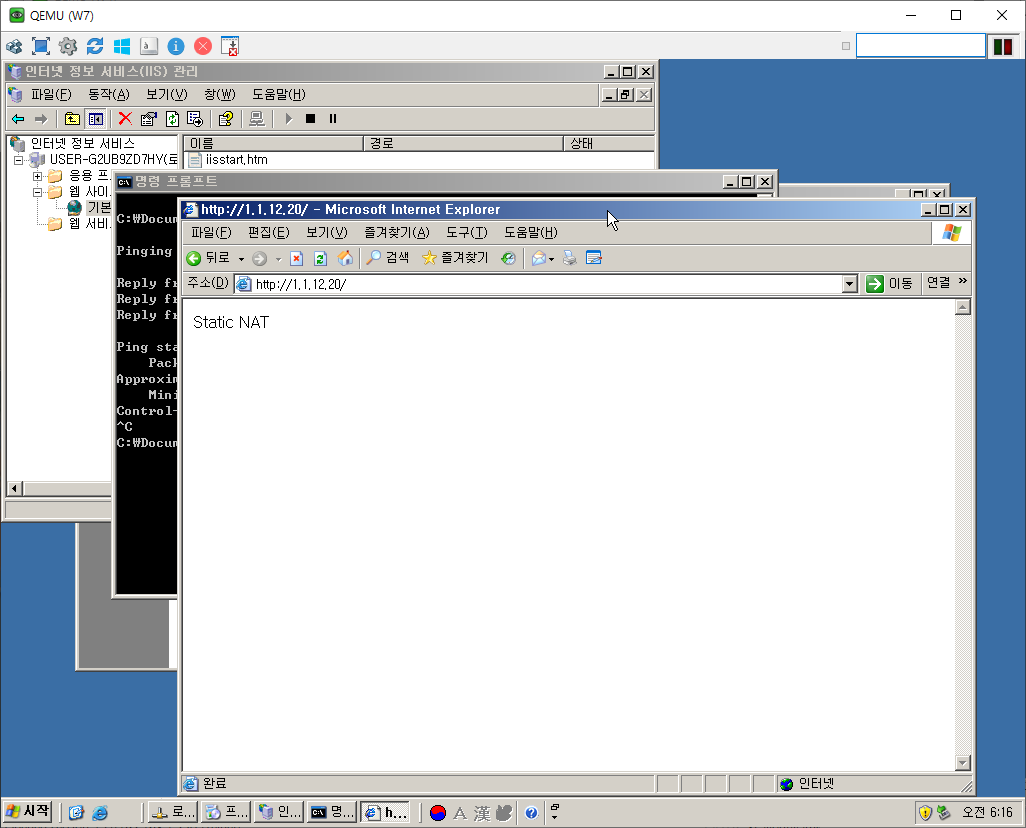Open the 동작(A) menu in IIS manager
Viewport: 1026px width, 828px height.
click(109, 94)
